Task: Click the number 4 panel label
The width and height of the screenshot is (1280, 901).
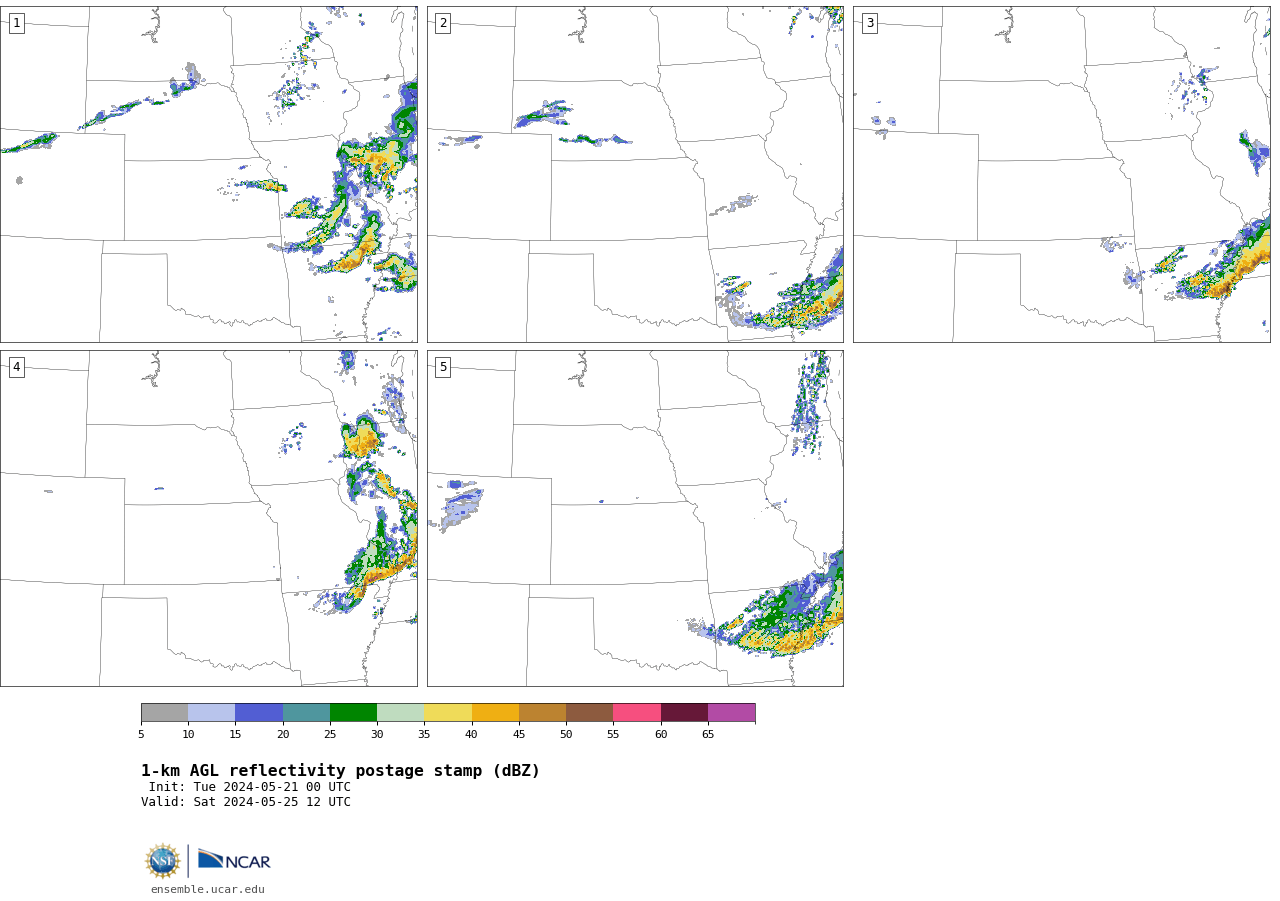Action: click(x=16, y=367)
